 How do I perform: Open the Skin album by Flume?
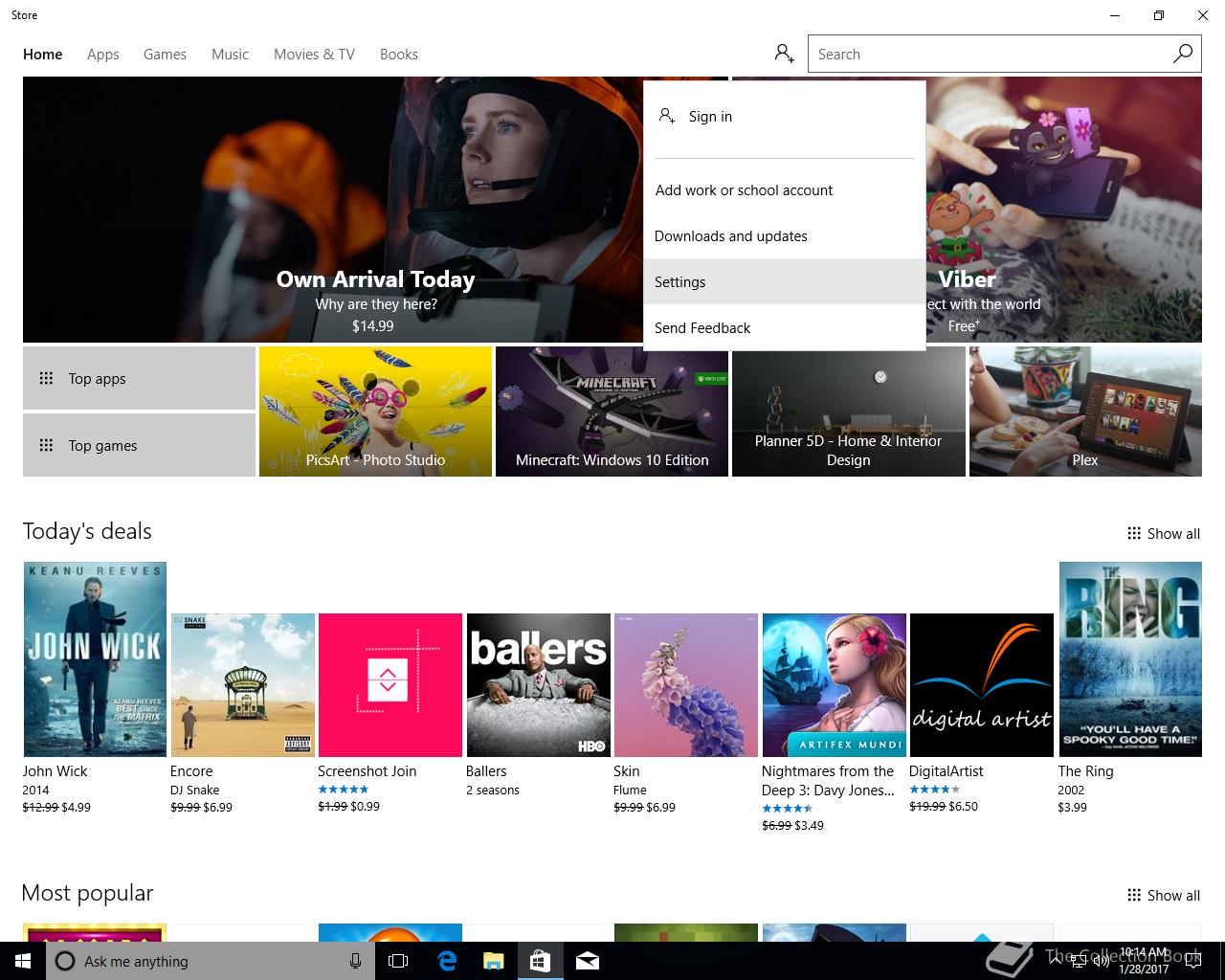tap(685, 685)
